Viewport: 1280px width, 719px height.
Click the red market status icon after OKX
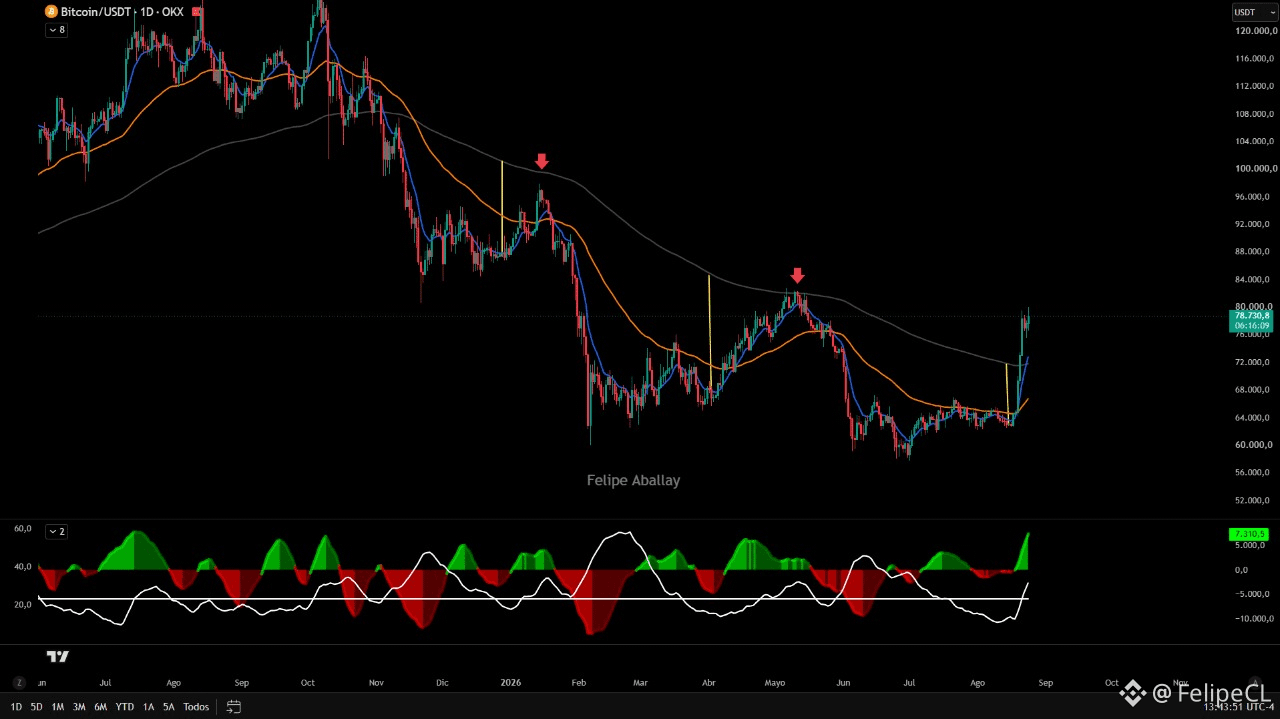coord(197,12)
